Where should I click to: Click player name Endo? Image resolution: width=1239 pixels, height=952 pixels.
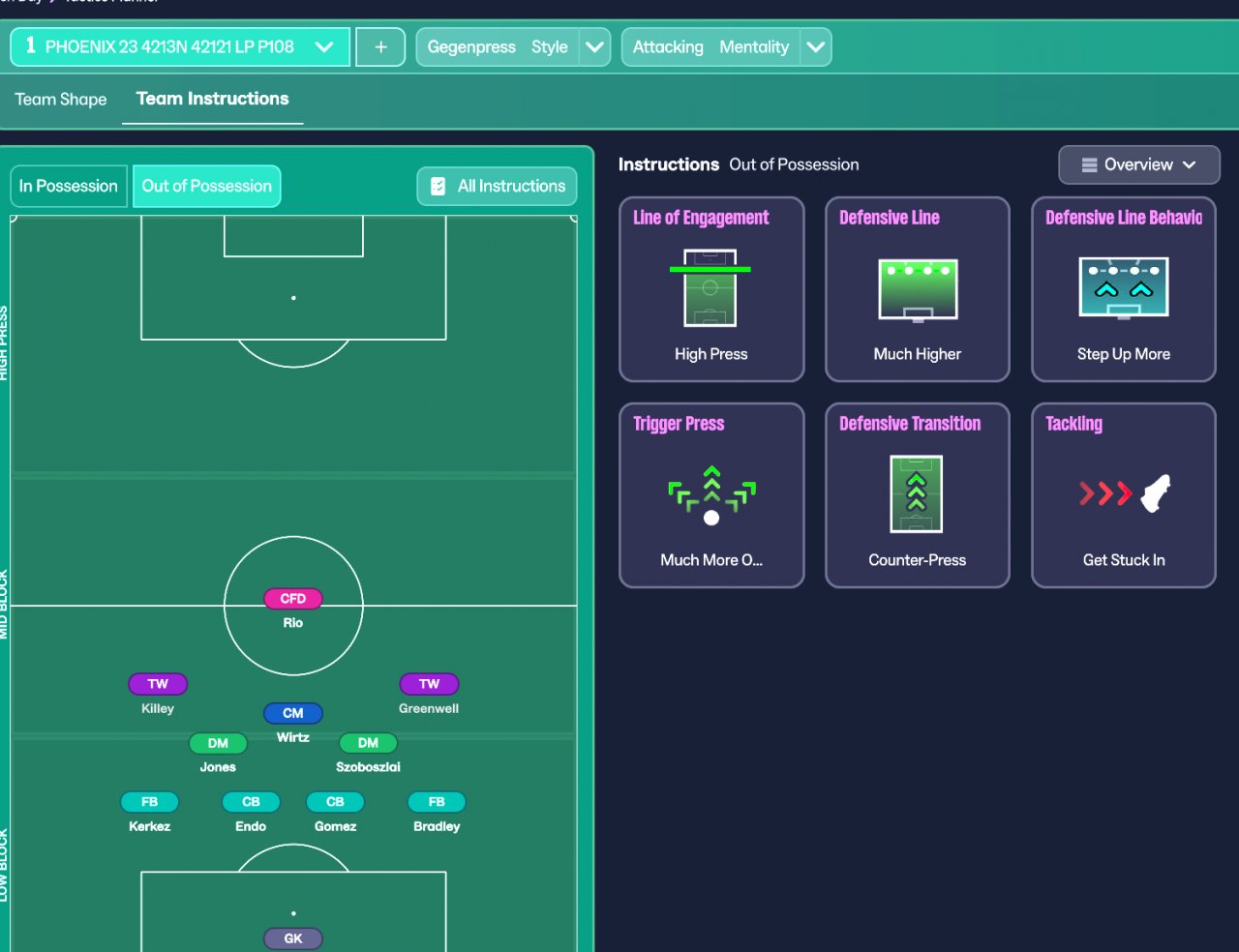point(251,826)
